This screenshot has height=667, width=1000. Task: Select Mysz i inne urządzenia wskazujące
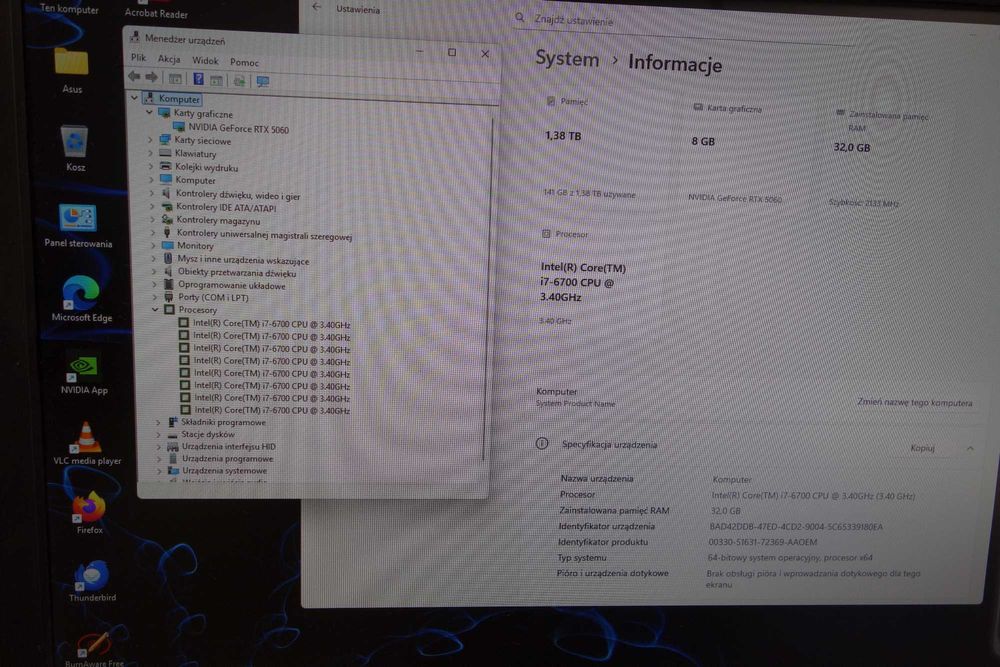[243, 260]
